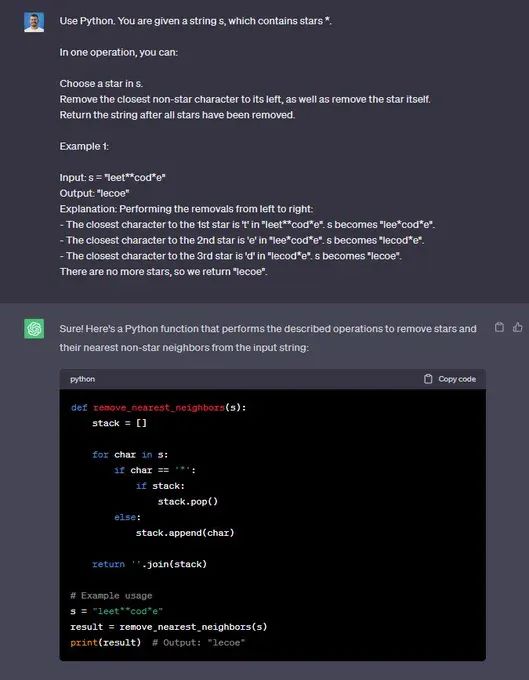
Task: Click the user profile avatar
Action: point(34,22)
